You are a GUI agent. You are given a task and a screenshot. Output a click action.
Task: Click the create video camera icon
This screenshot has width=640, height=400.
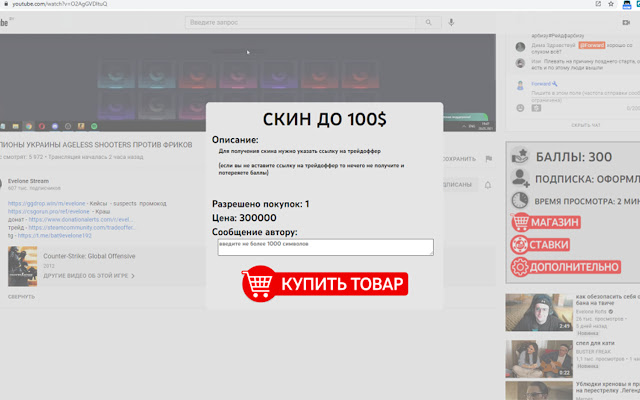(x=626, y=22)
